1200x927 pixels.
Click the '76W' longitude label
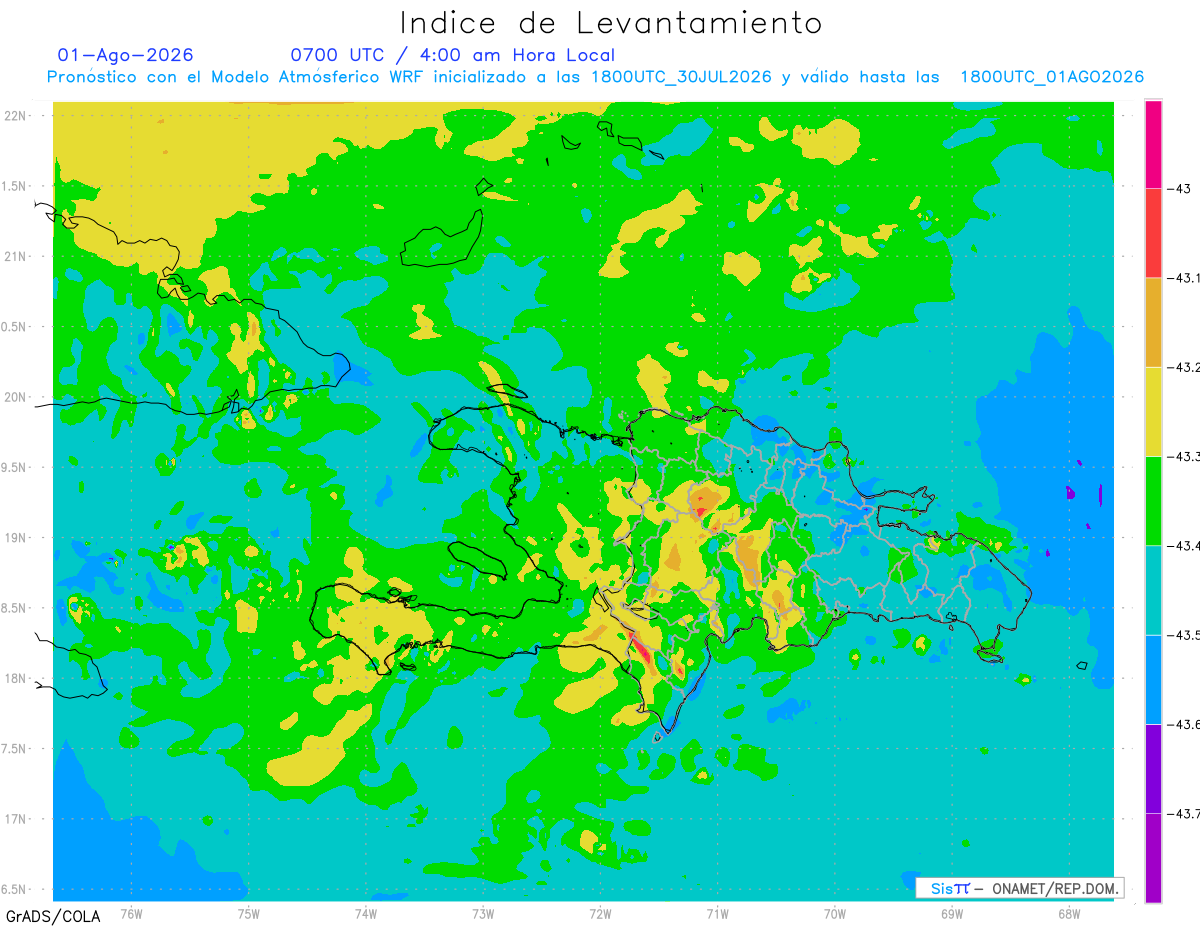click(x=131, y=913)
